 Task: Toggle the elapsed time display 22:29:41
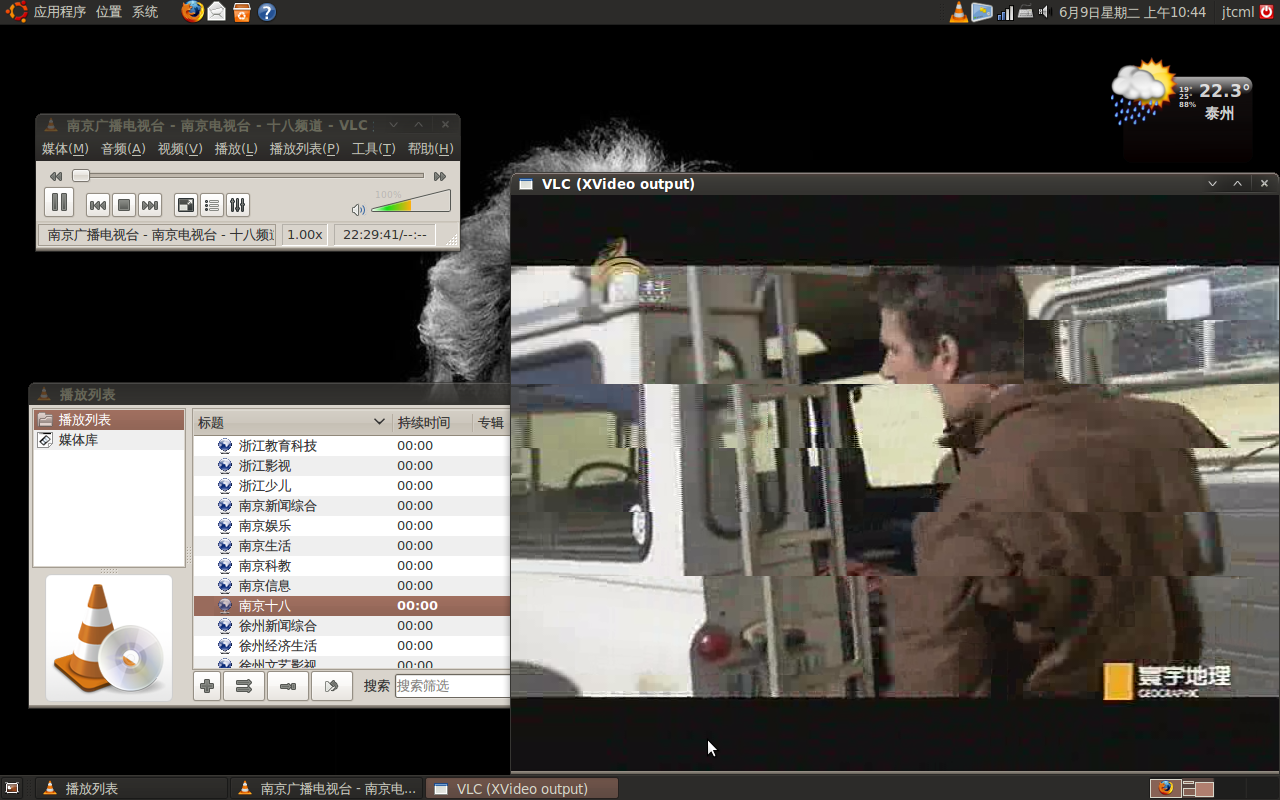point(385,235)
